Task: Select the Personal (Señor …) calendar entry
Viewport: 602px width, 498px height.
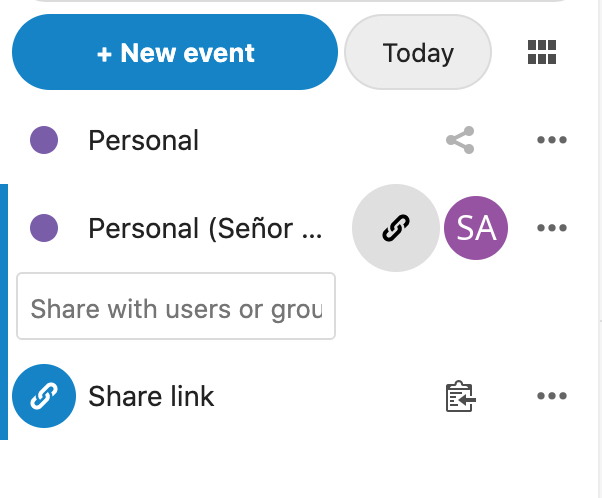Action: (205, 229)
